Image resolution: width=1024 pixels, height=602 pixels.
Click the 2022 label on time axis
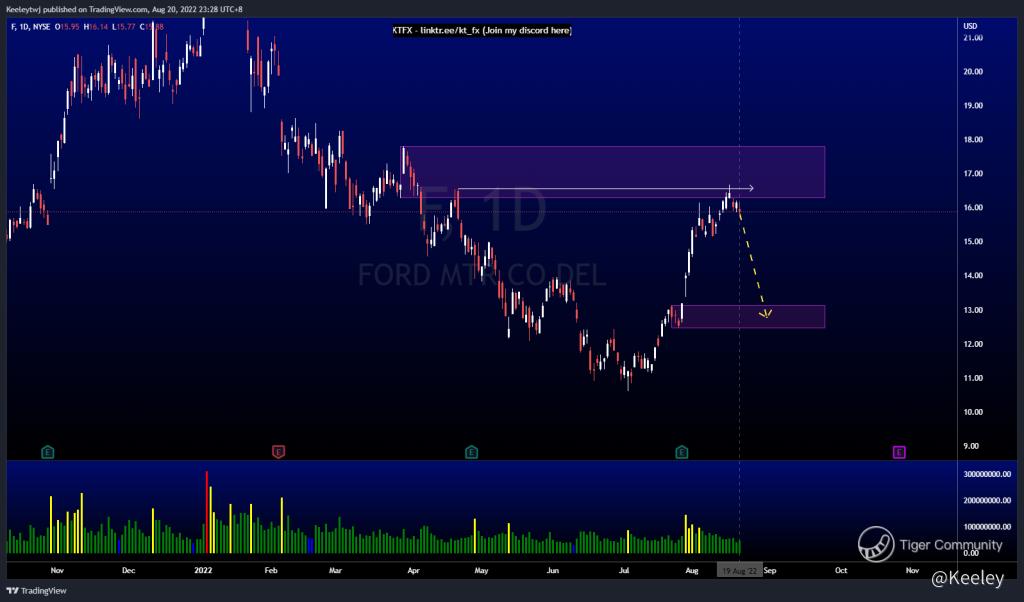pyautogui.click(x=203, y=571)
